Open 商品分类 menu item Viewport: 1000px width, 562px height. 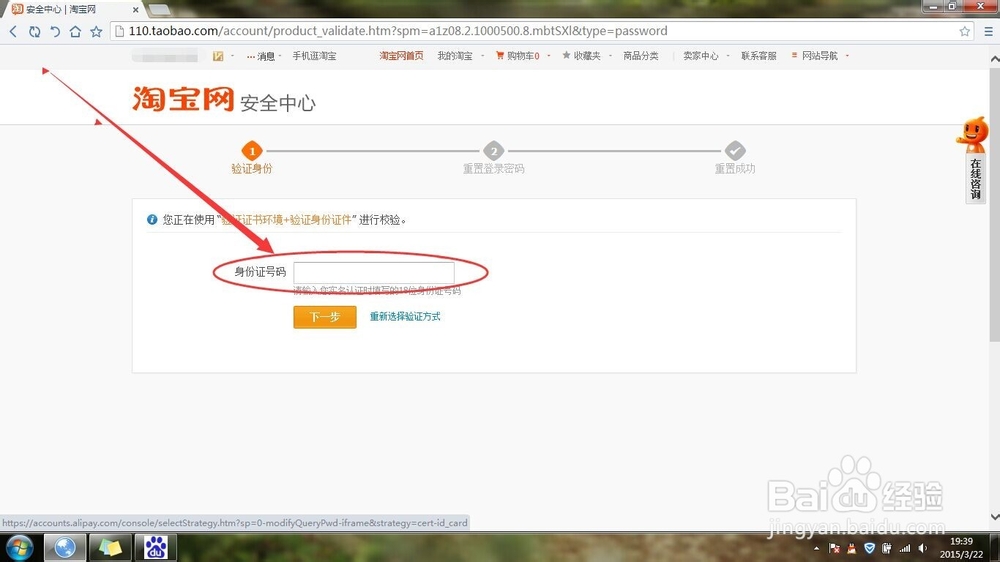pyautogui.click(x=641, y=56)
